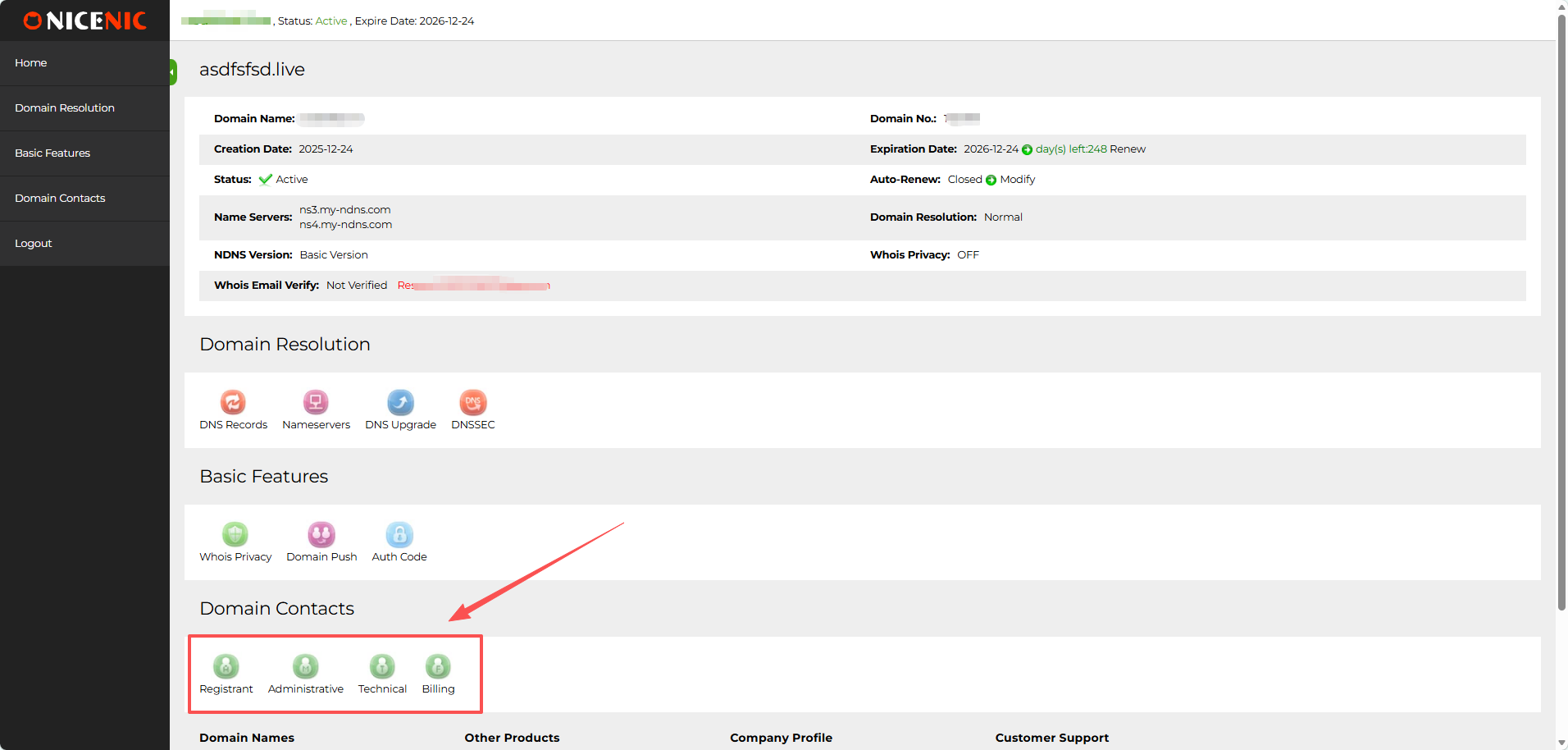
Task: Click Modify next to Auto-Renew
Action: pyautogui.click(x=1017, y=180)
